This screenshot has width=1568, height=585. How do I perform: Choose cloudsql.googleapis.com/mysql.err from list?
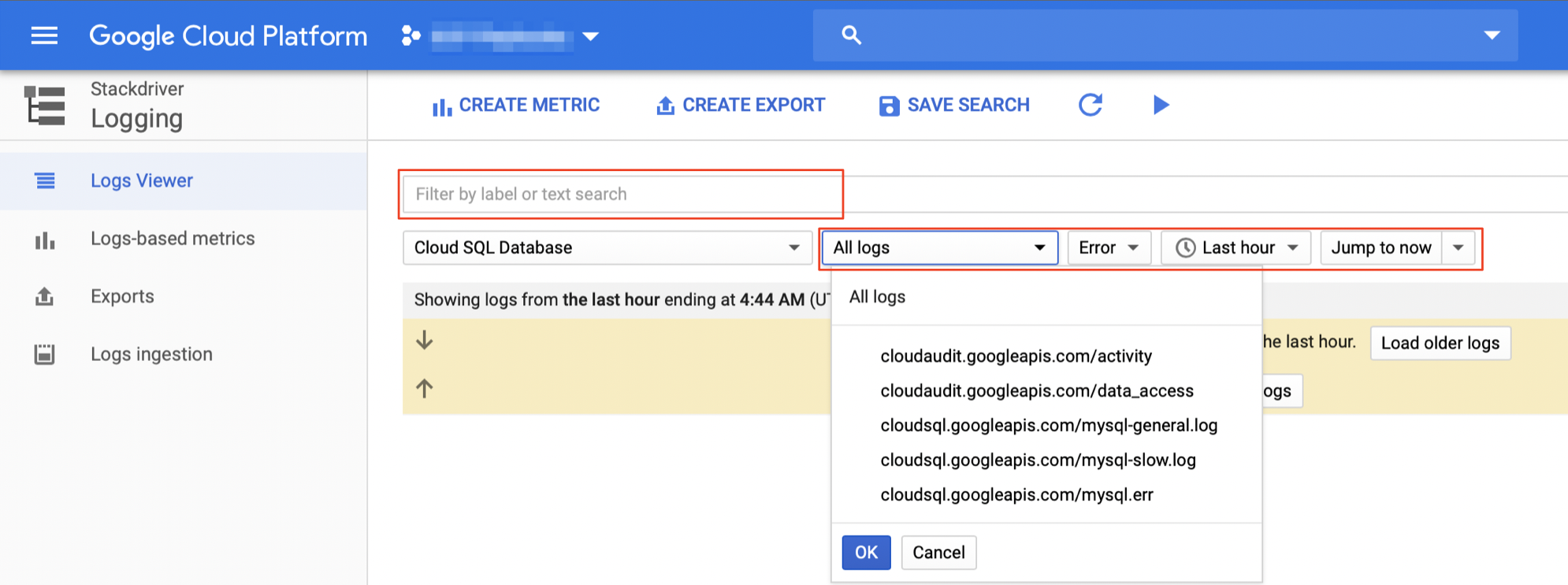point(1016,494)
